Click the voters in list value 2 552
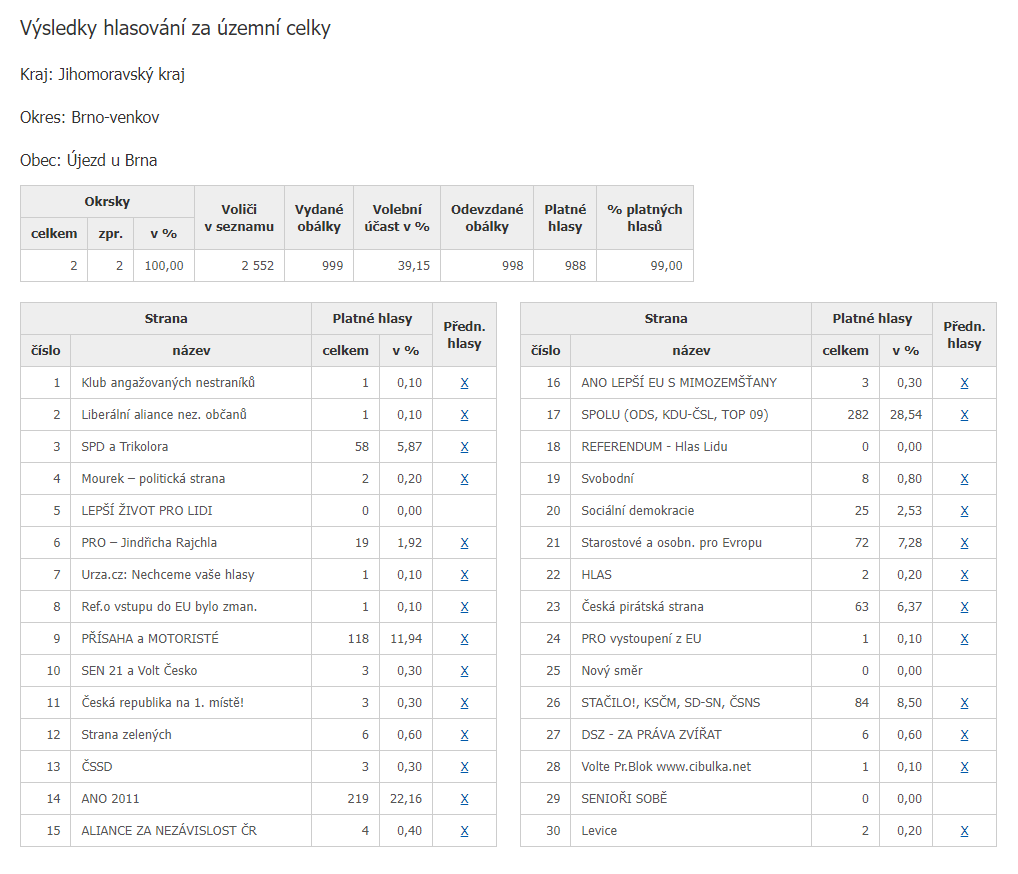 pyautogui.click(x=257, y=266)
